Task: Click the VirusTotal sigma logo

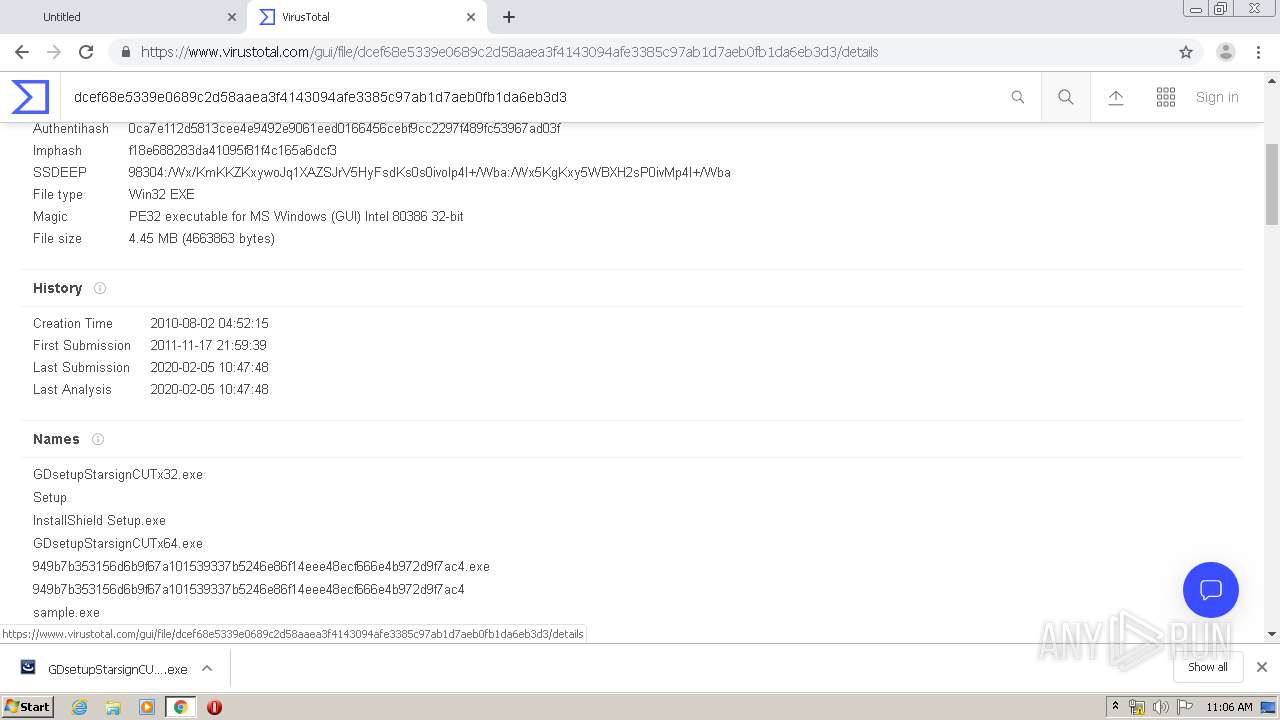Action: [30, 97]
